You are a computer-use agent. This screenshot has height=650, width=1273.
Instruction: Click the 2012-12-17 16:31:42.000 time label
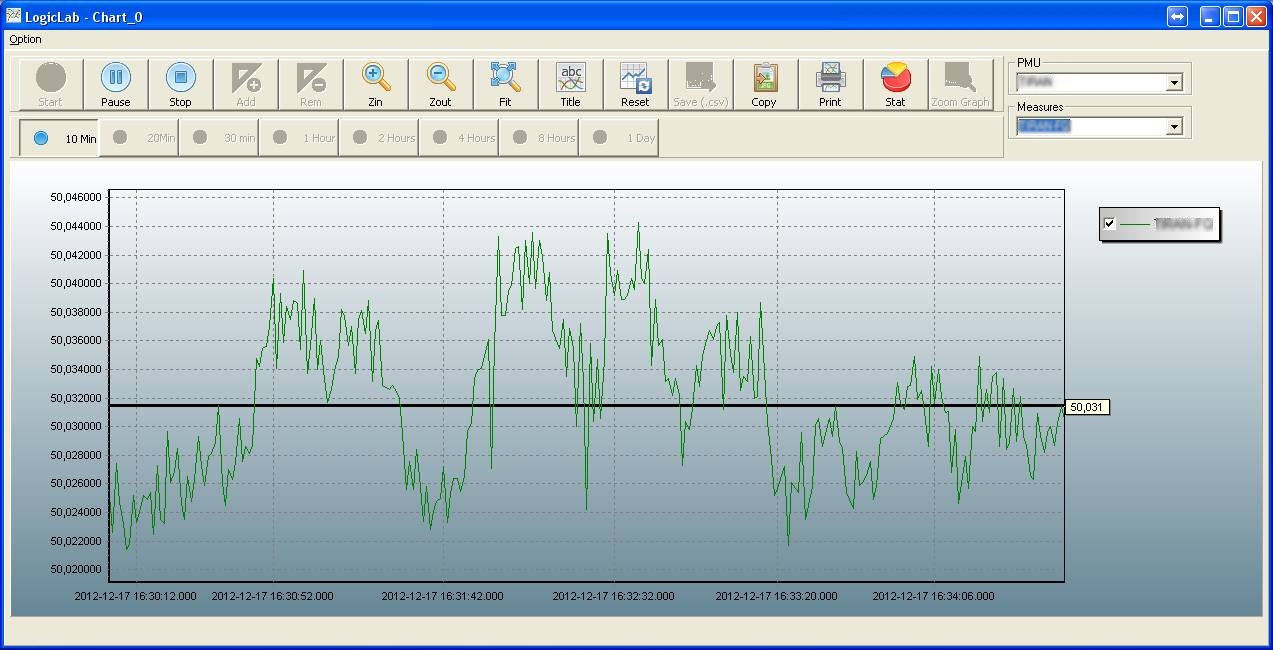(442, 596)
